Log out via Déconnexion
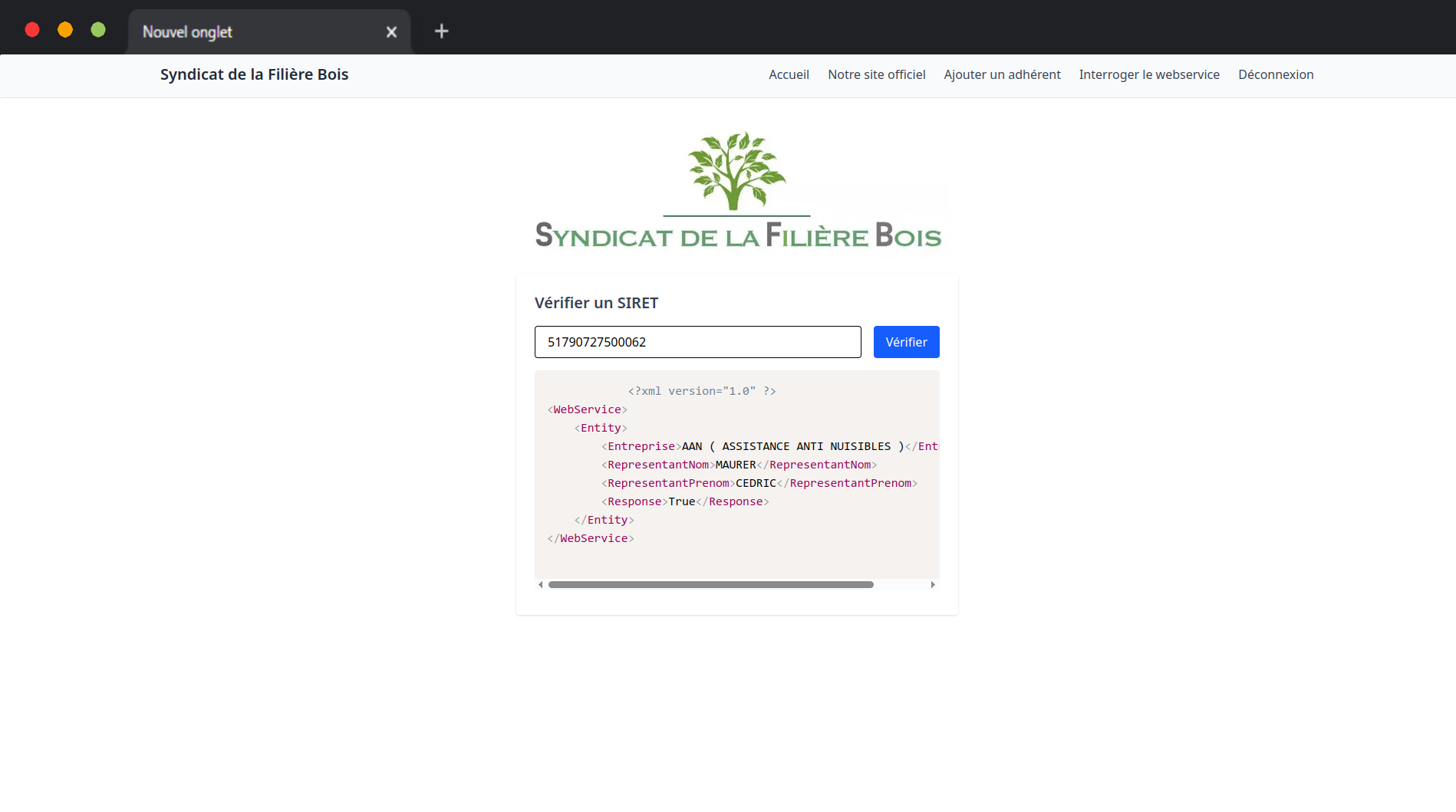 [1275, 75]
